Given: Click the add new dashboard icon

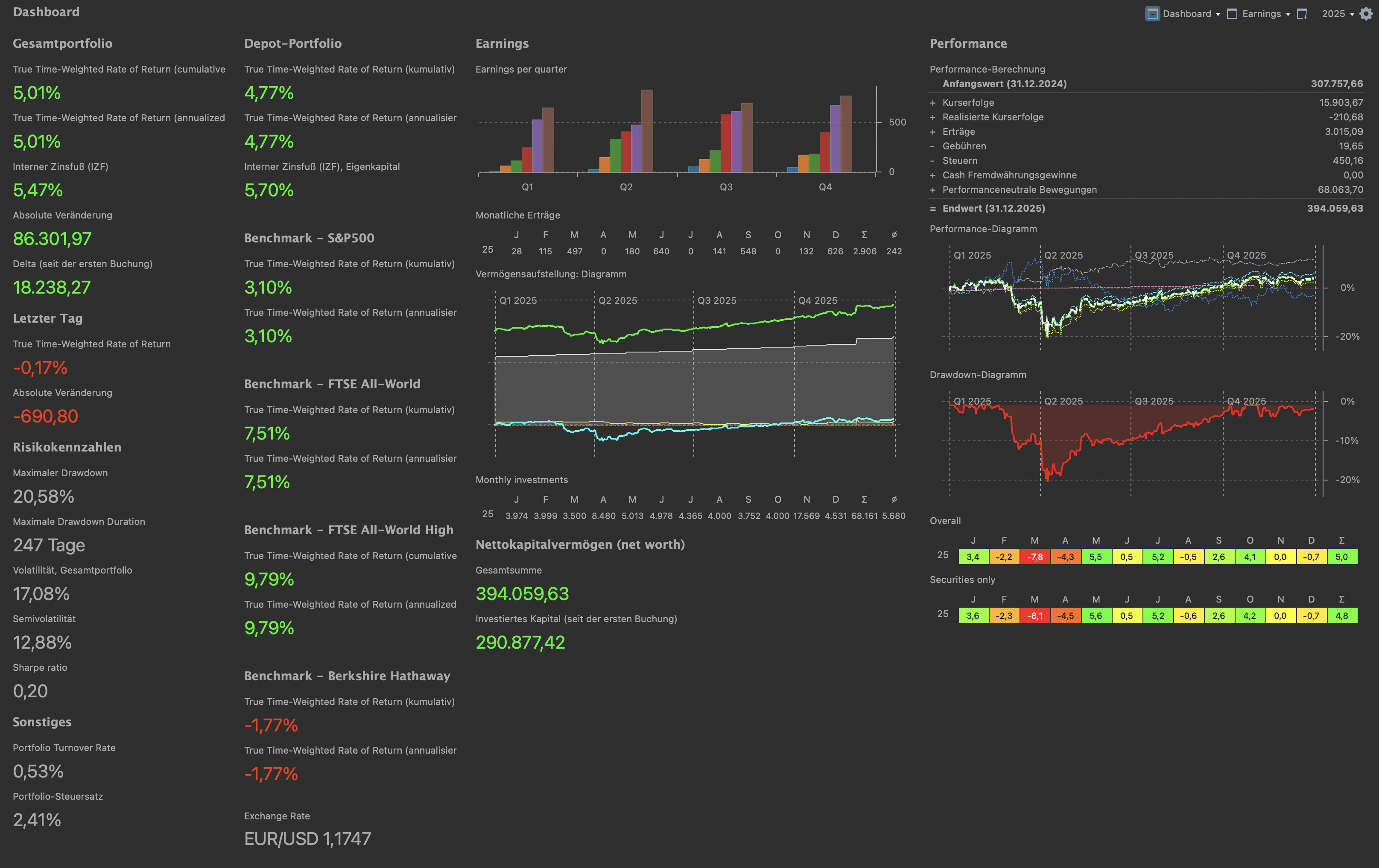Looking at the screenshot, I should (x=1302, y=14).
